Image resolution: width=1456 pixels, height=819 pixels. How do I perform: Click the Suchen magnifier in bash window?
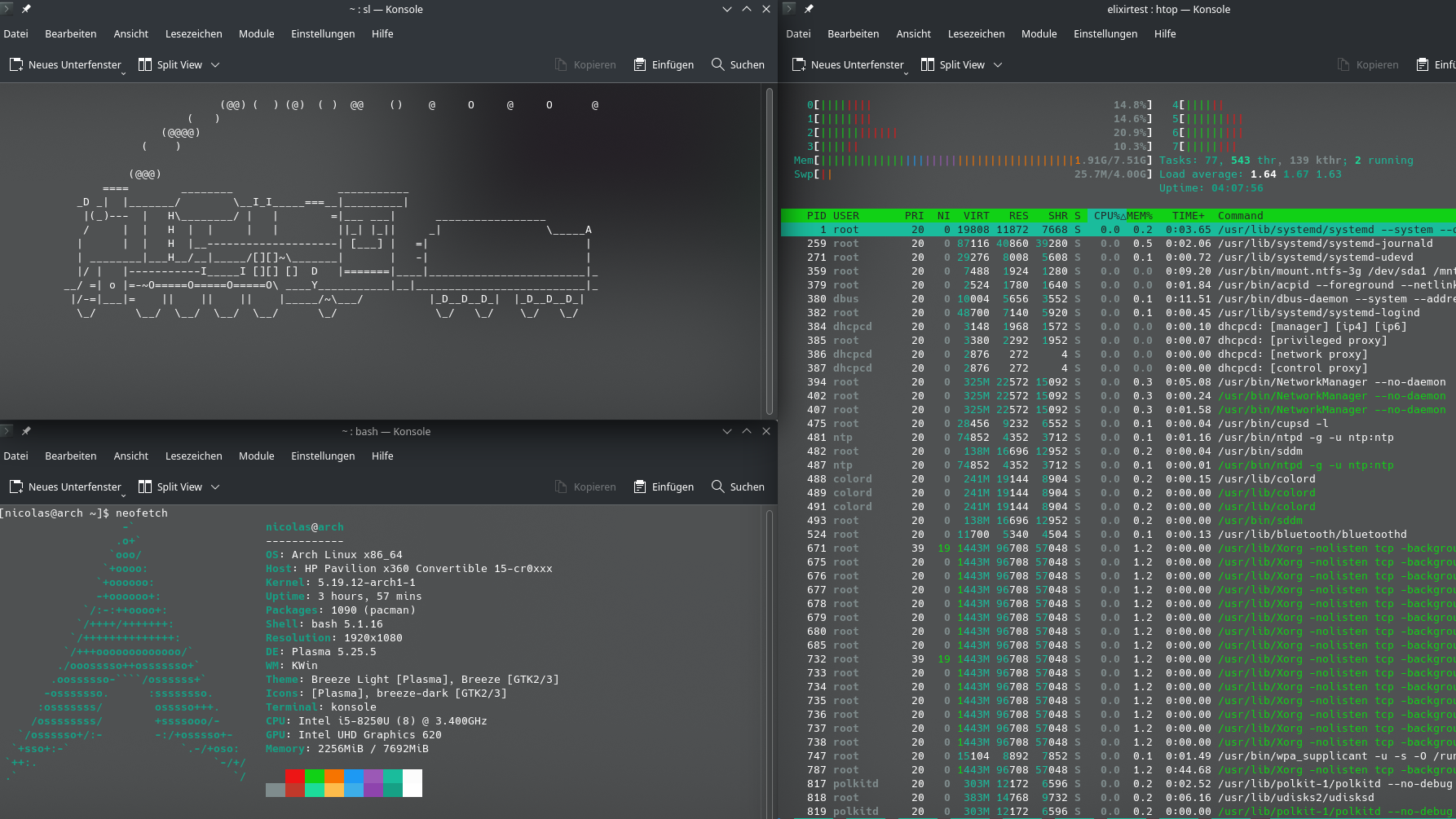[717, 487]
